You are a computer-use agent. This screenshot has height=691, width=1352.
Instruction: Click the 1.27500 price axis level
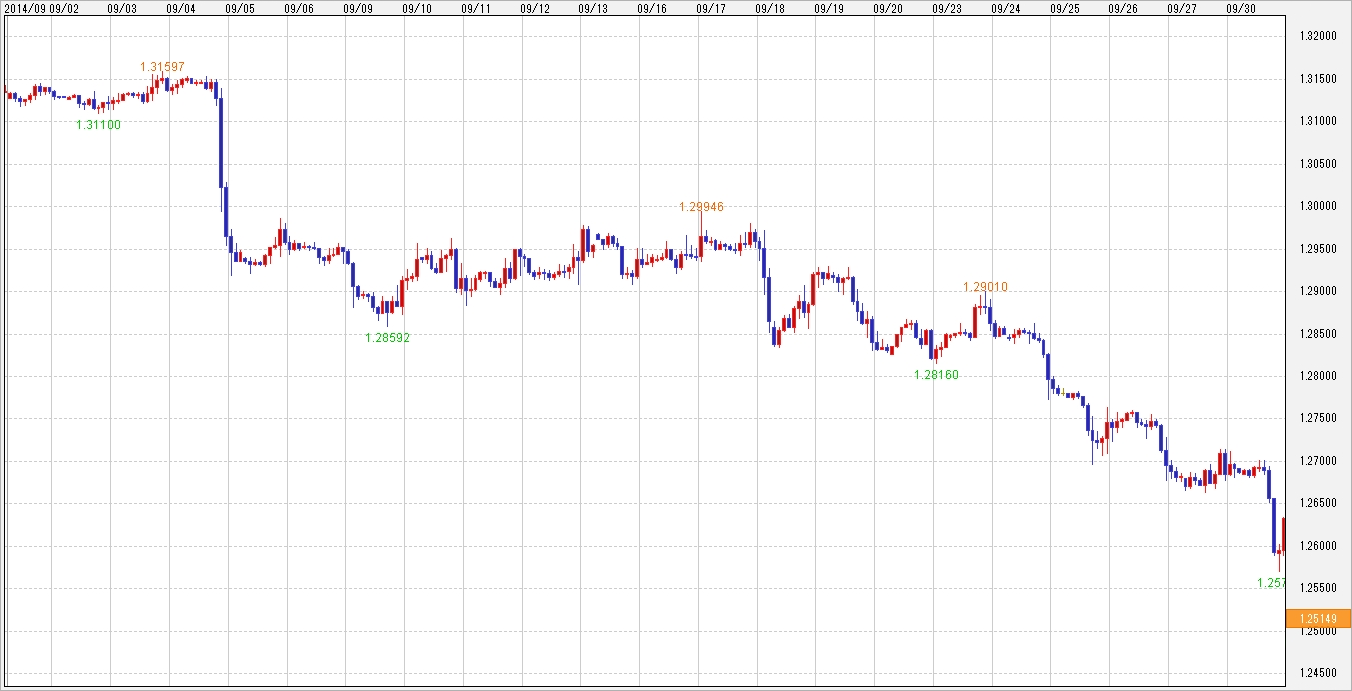coord(1316,419)
